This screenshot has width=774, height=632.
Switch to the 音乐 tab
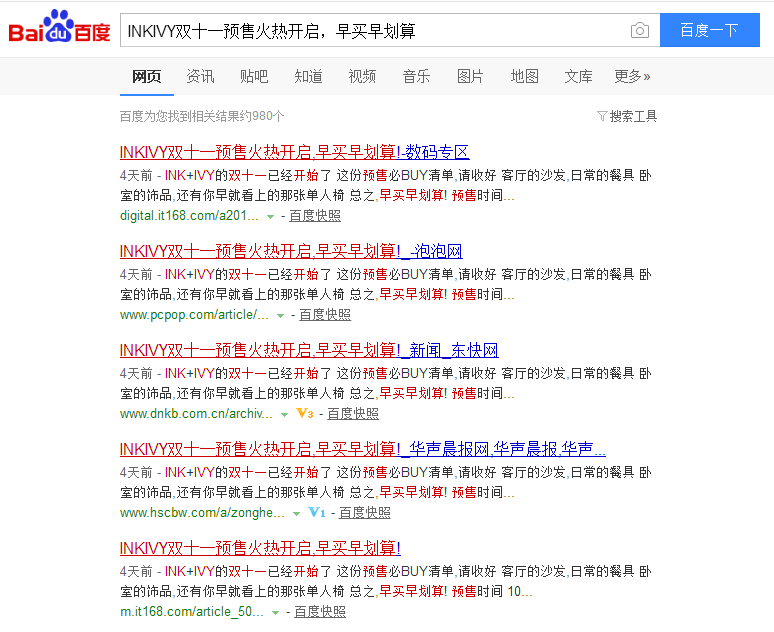(x=416, y=77)
